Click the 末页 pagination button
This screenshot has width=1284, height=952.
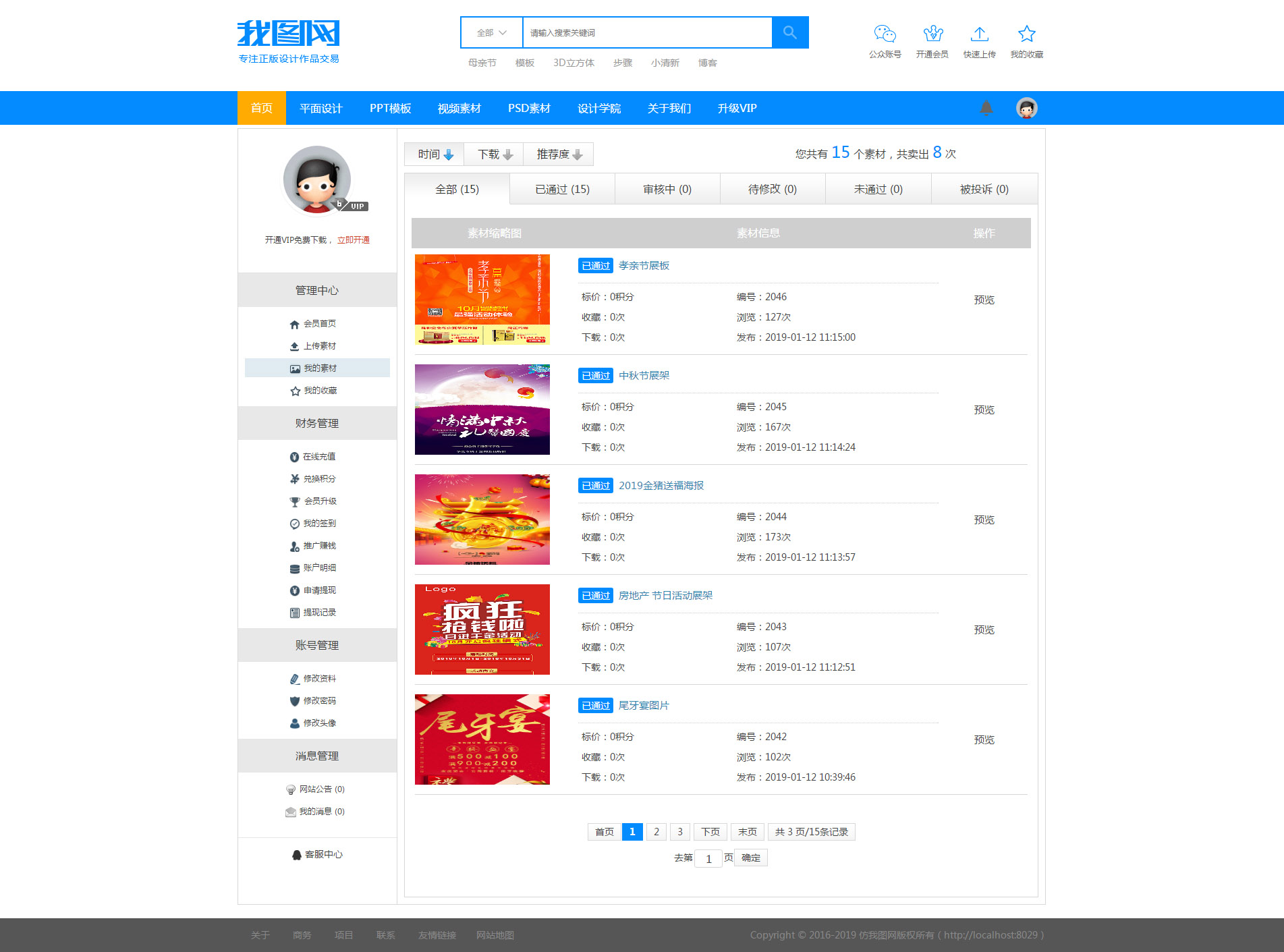click(748, 832)
